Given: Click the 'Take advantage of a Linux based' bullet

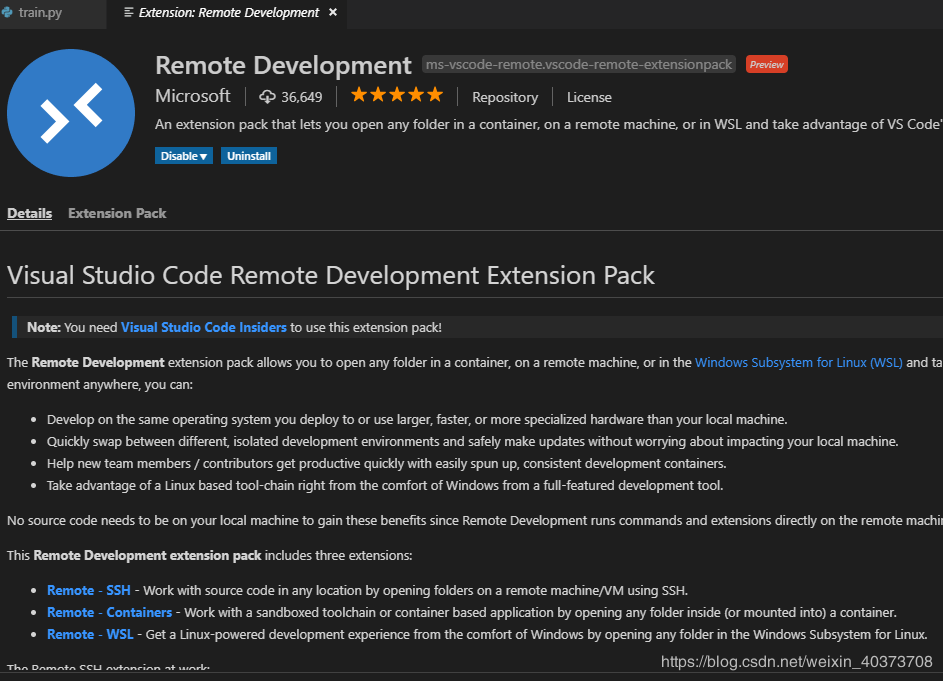Looking at the screenshot, I should pos(385,485).
